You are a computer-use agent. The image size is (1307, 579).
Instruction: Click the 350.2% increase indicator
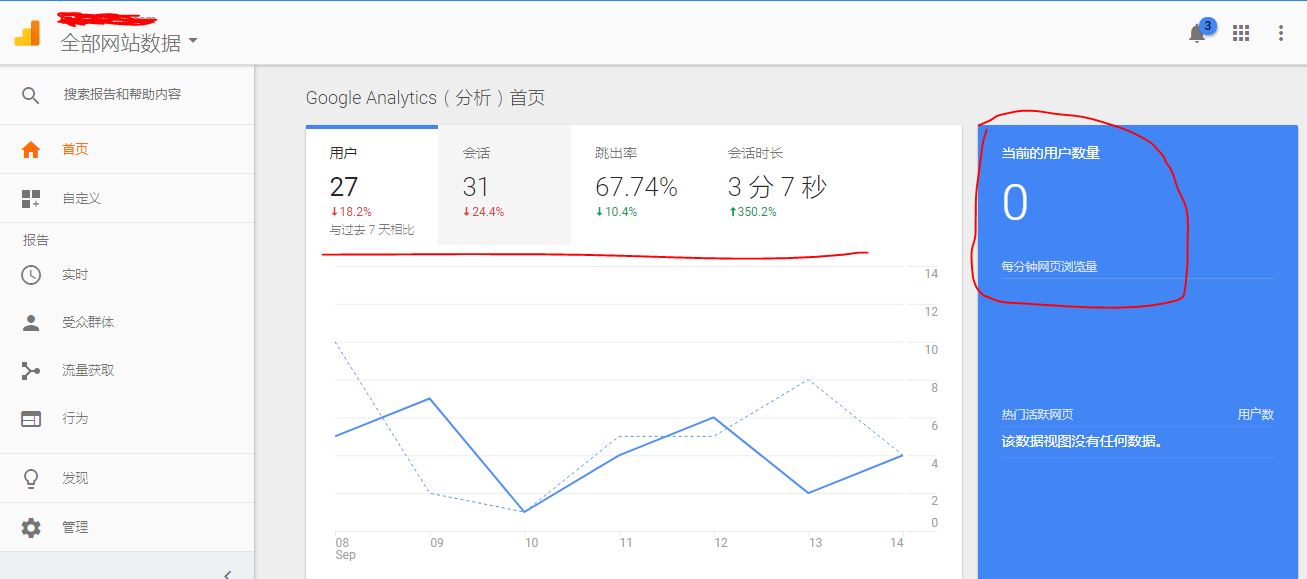pyautogui.click(x=752, y=212)
